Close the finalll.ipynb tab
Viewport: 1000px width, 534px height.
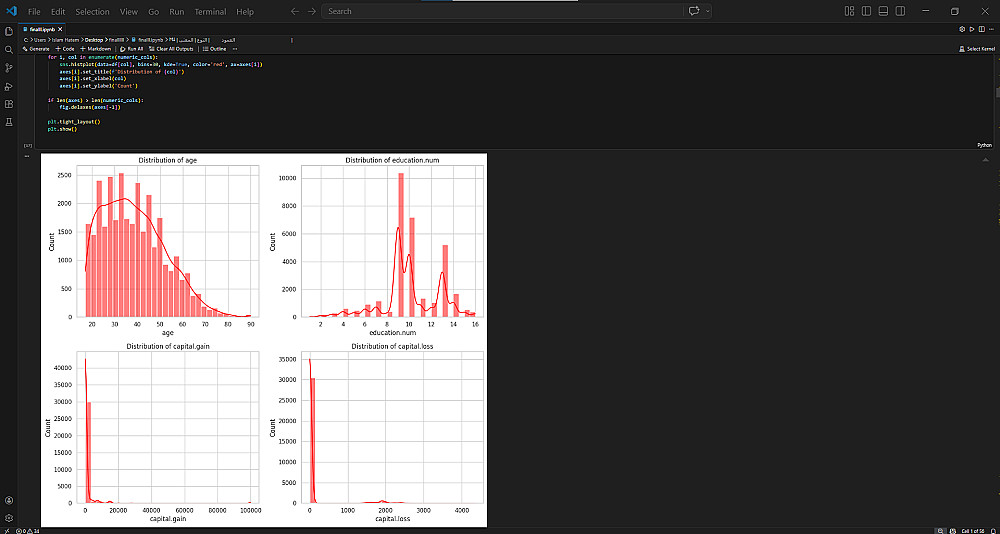coord(60,29)
